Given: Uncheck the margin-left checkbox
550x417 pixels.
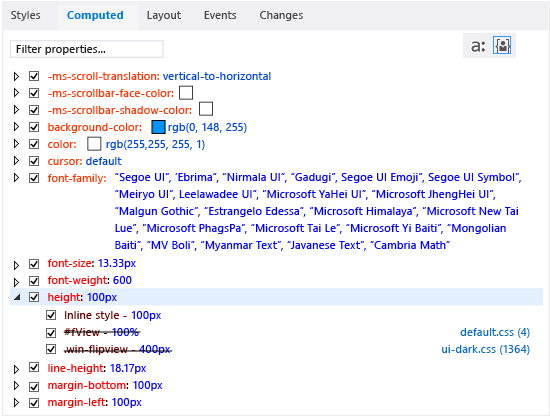Looking at the screenshot, I should click(x=34, y=403).
